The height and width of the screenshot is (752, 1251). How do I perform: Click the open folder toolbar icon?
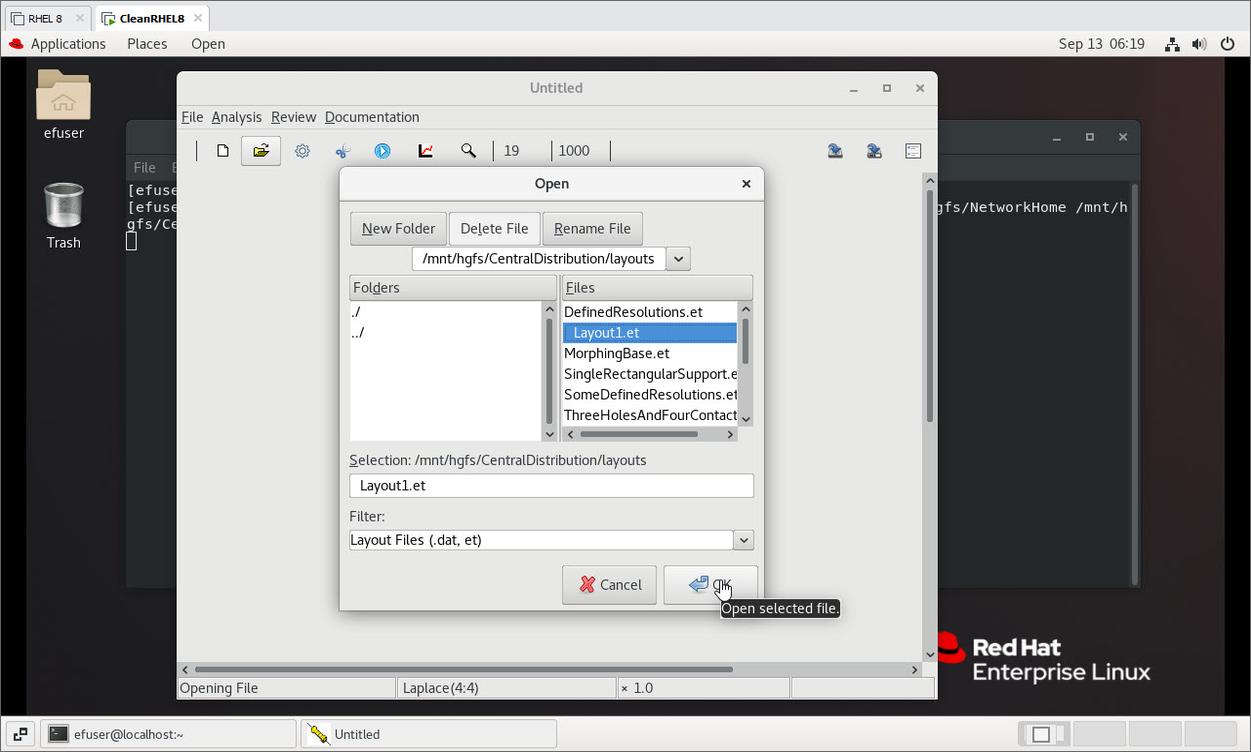pos(261,151)
